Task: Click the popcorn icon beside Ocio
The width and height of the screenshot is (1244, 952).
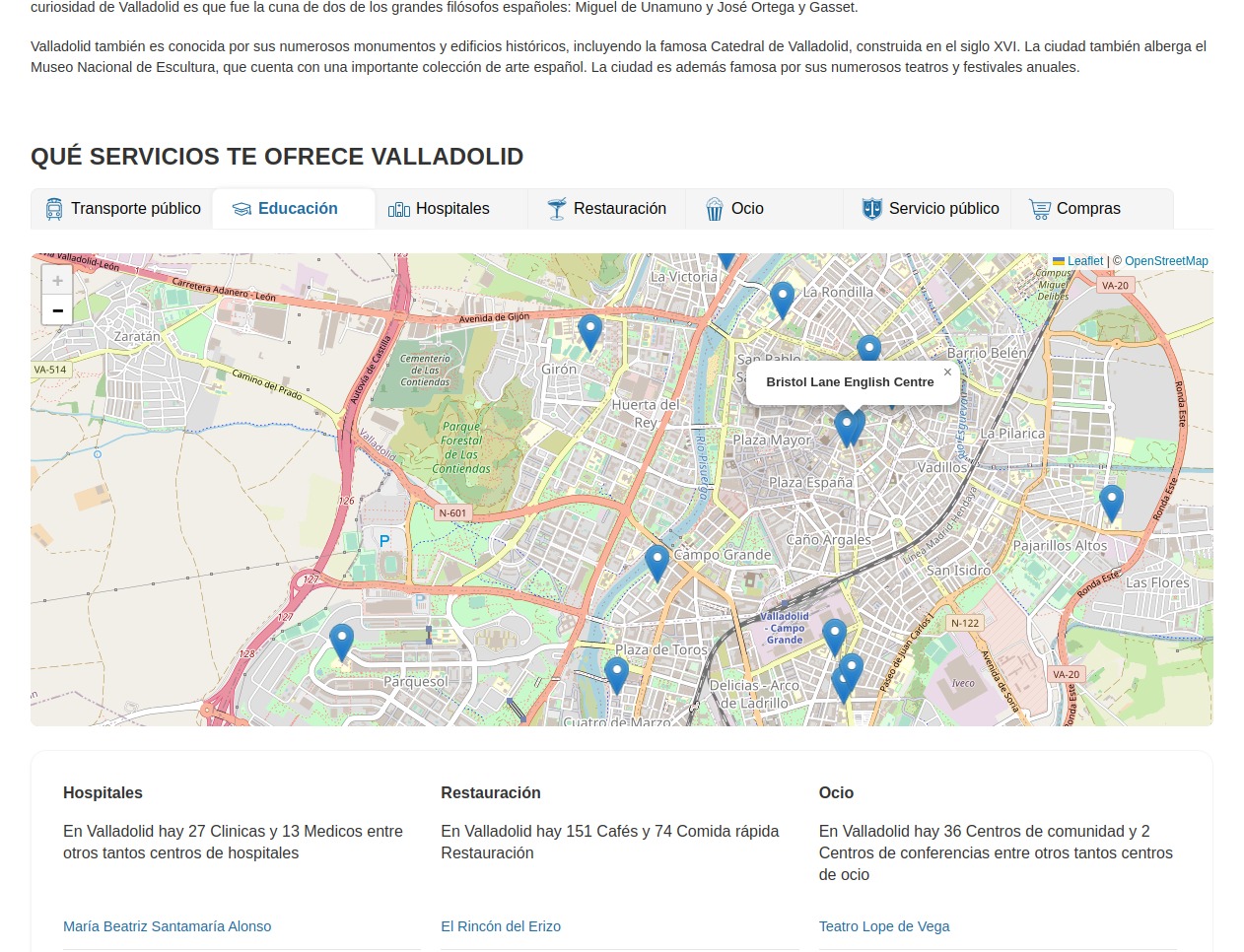Action: pos(715,209)
